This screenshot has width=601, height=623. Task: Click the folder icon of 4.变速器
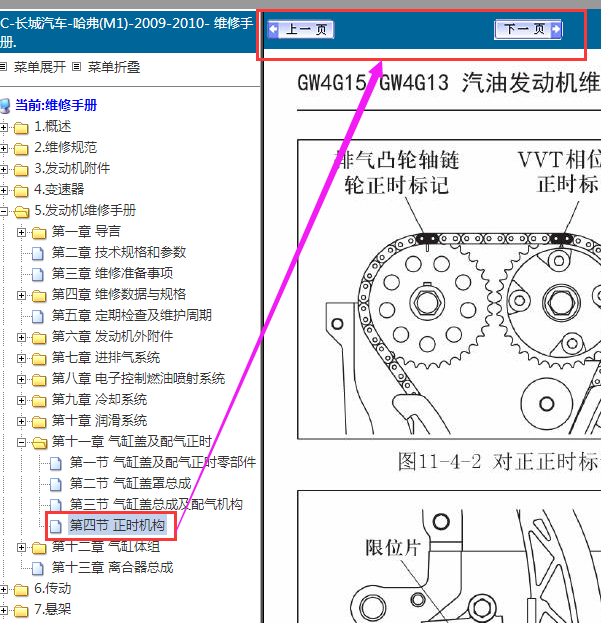pyautogui.click(x=21, y=191)
